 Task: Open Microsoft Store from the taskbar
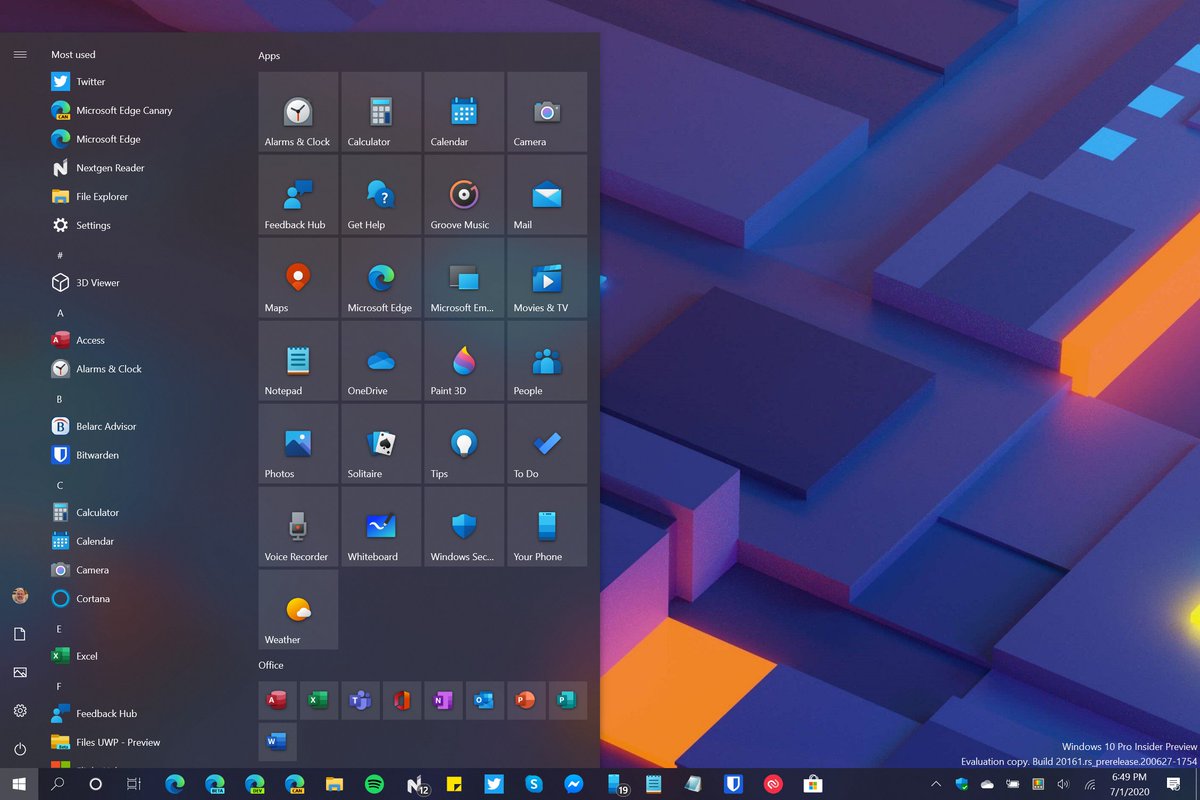tap(813, 784)
